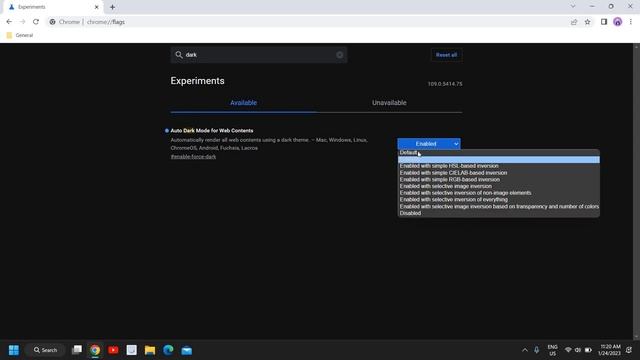Open the notification center icon
This screenshot has width=640, height=360.
pyautogui.click(x=629, y=350)
